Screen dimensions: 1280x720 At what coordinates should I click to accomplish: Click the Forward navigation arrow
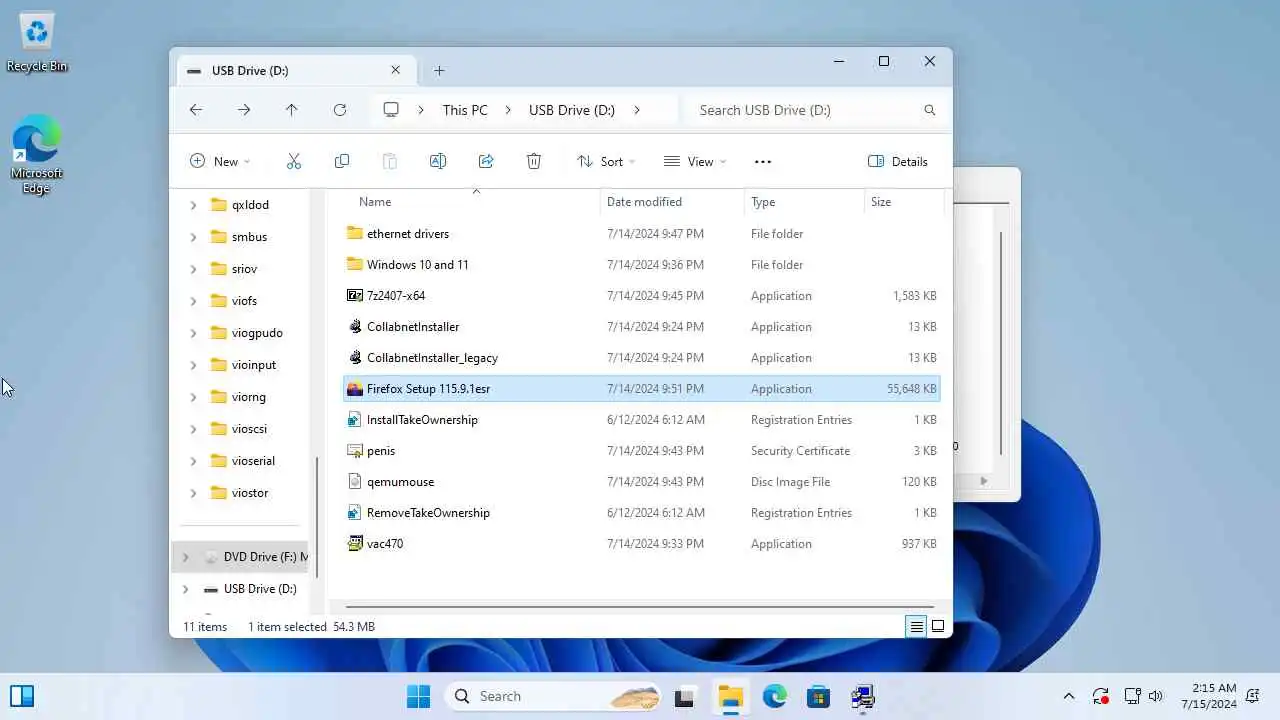[244, 110]
